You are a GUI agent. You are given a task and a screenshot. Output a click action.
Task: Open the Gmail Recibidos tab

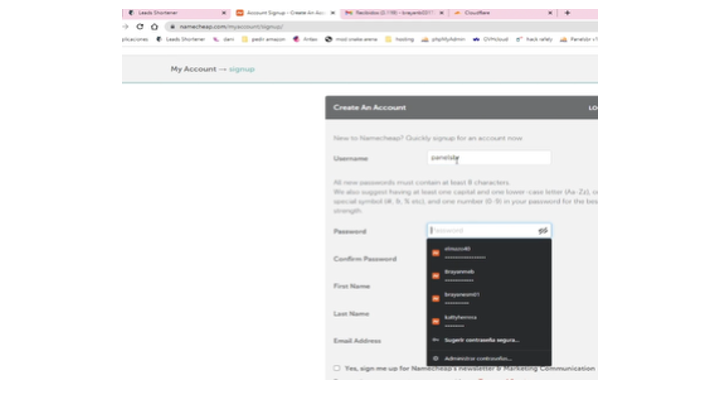[x=394, y=13]
